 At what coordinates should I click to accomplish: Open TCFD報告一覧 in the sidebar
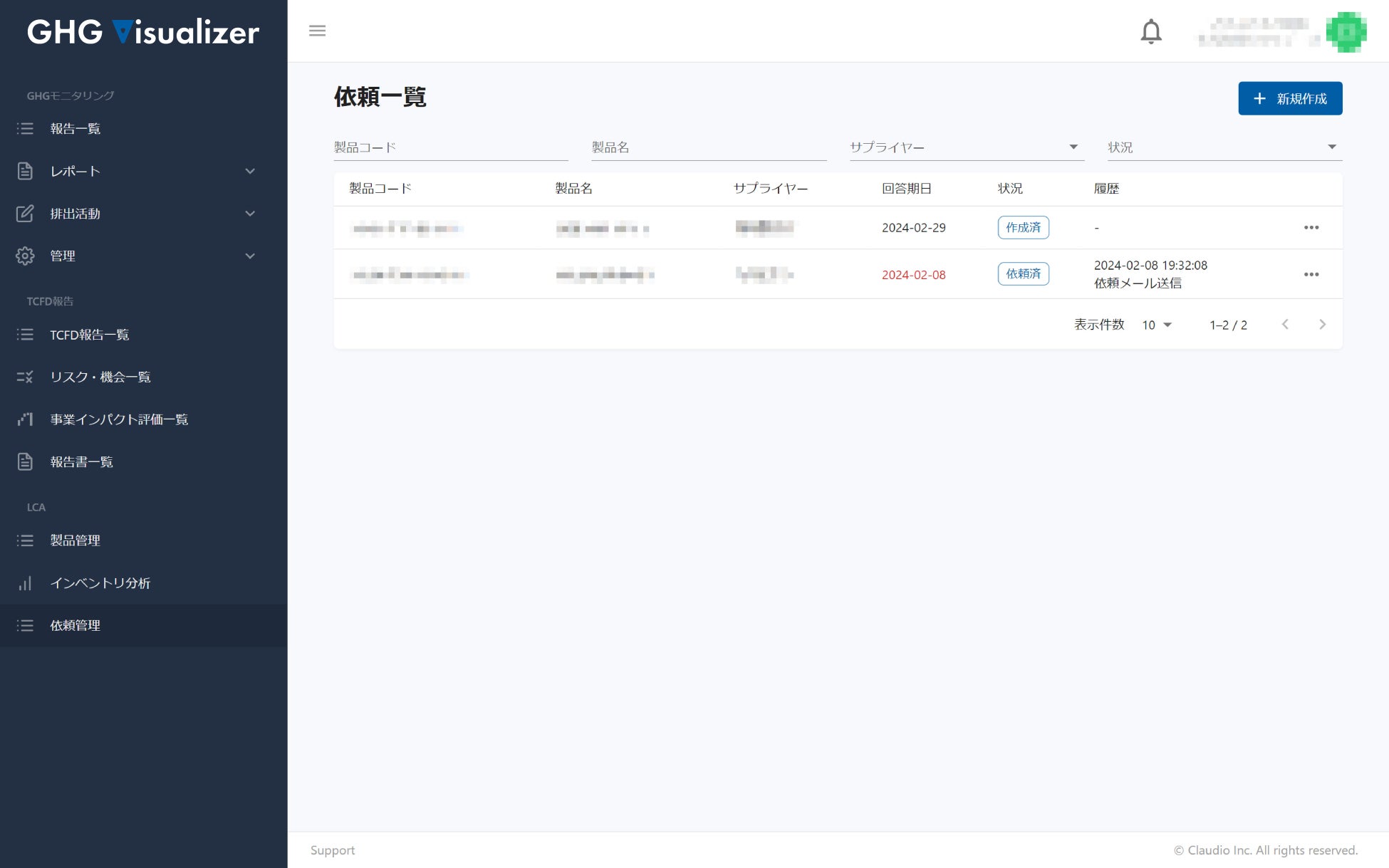click(90, 335)
